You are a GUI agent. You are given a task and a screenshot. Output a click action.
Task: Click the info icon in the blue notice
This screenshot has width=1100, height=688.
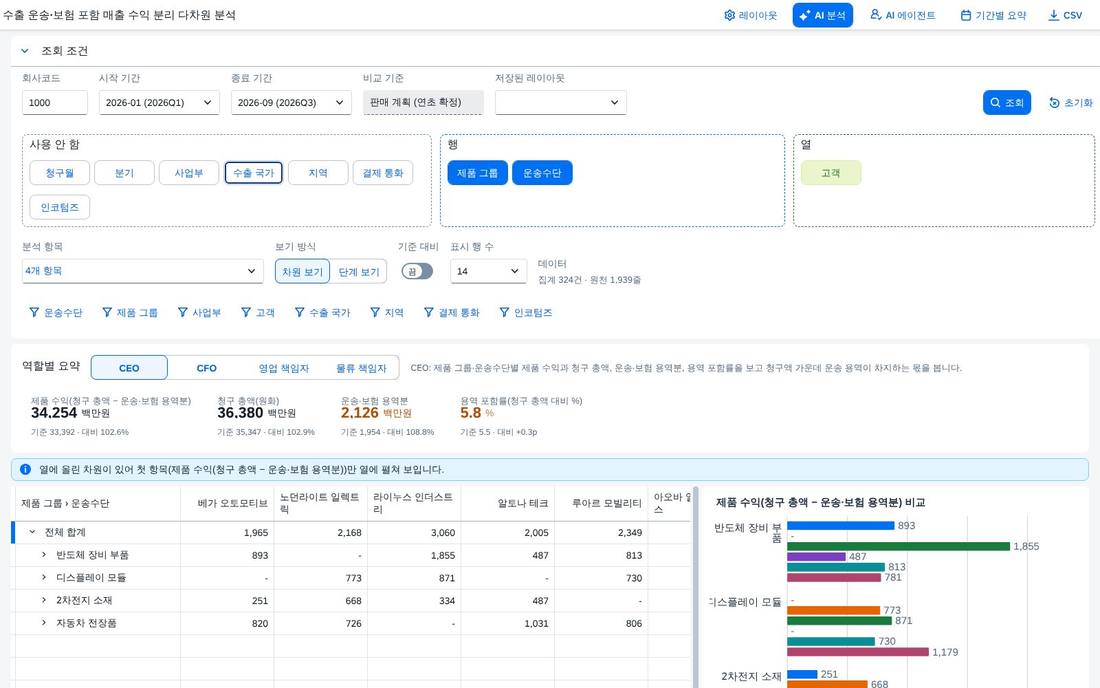(x=25, y=469)
